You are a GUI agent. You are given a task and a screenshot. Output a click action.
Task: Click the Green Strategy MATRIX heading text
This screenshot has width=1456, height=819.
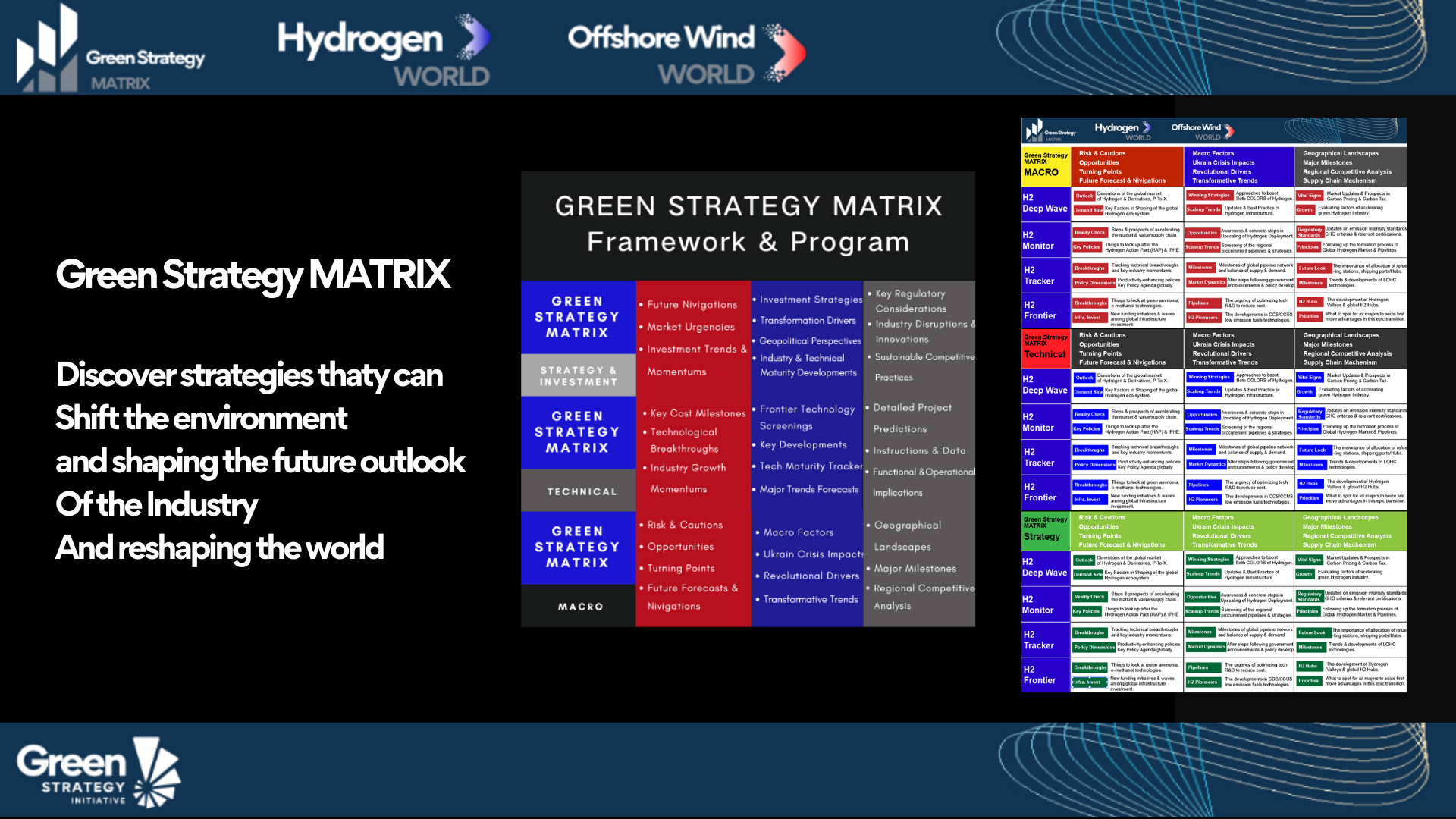[253, 275]
